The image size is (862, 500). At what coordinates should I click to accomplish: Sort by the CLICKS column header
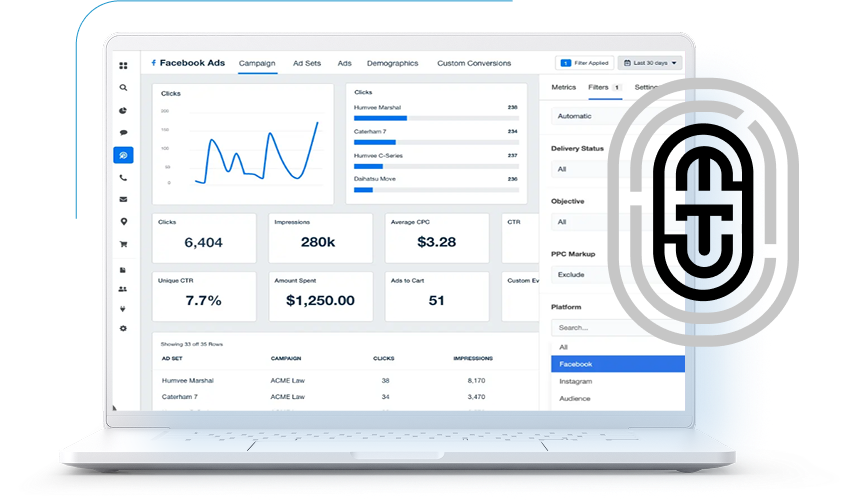tap(384, 358)
